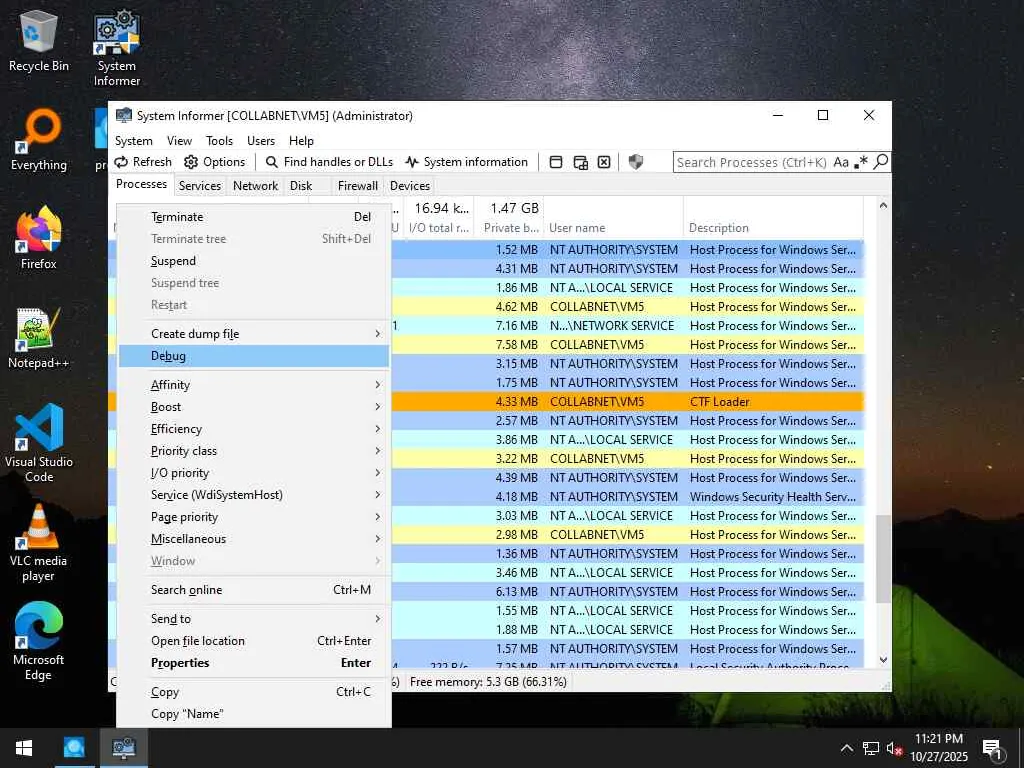1024x768 pixels.
Task: Open the notification center icon
Action: (991, 748)
